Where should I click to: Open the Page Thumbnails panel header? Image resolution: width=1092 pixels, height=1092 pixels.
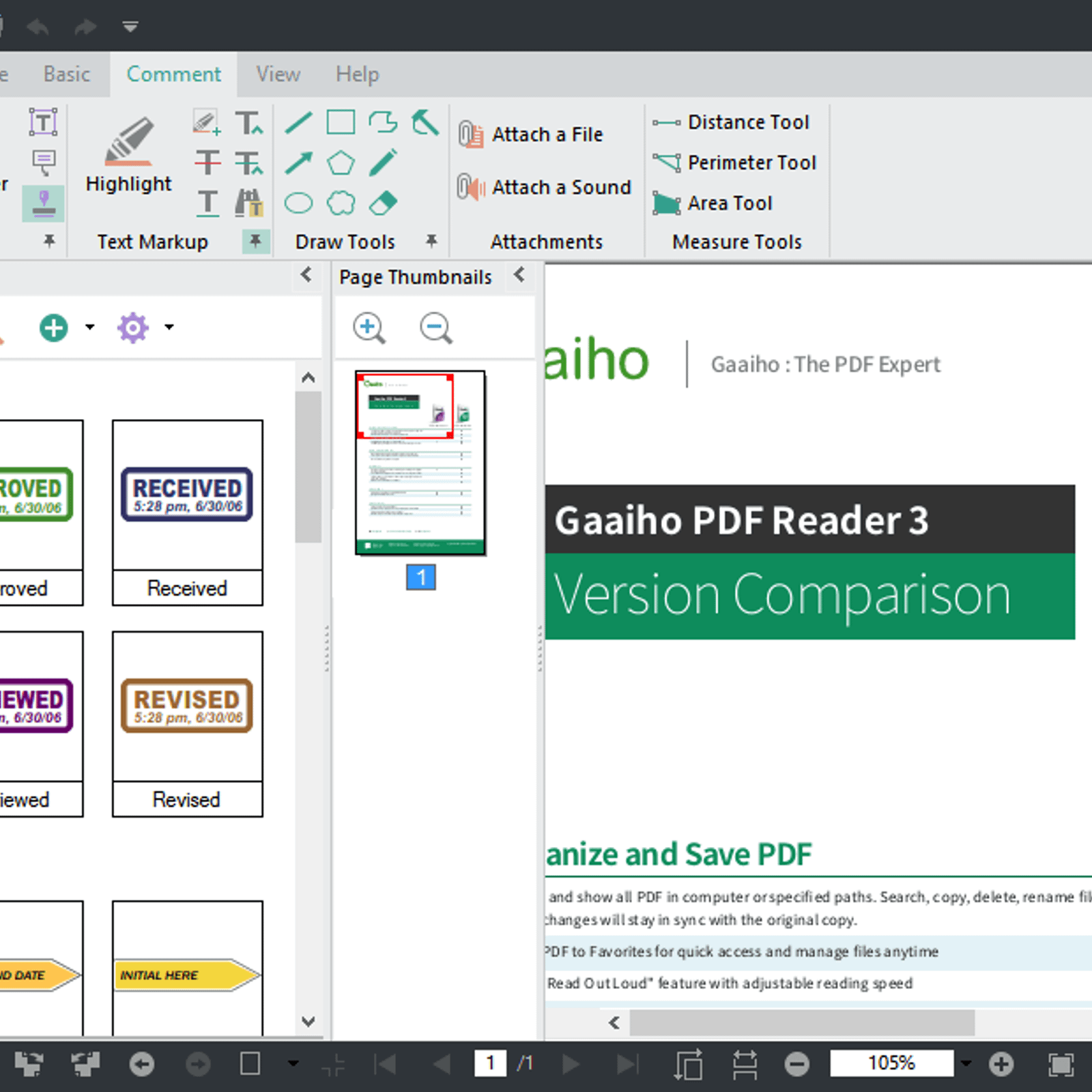click(415, 276)
